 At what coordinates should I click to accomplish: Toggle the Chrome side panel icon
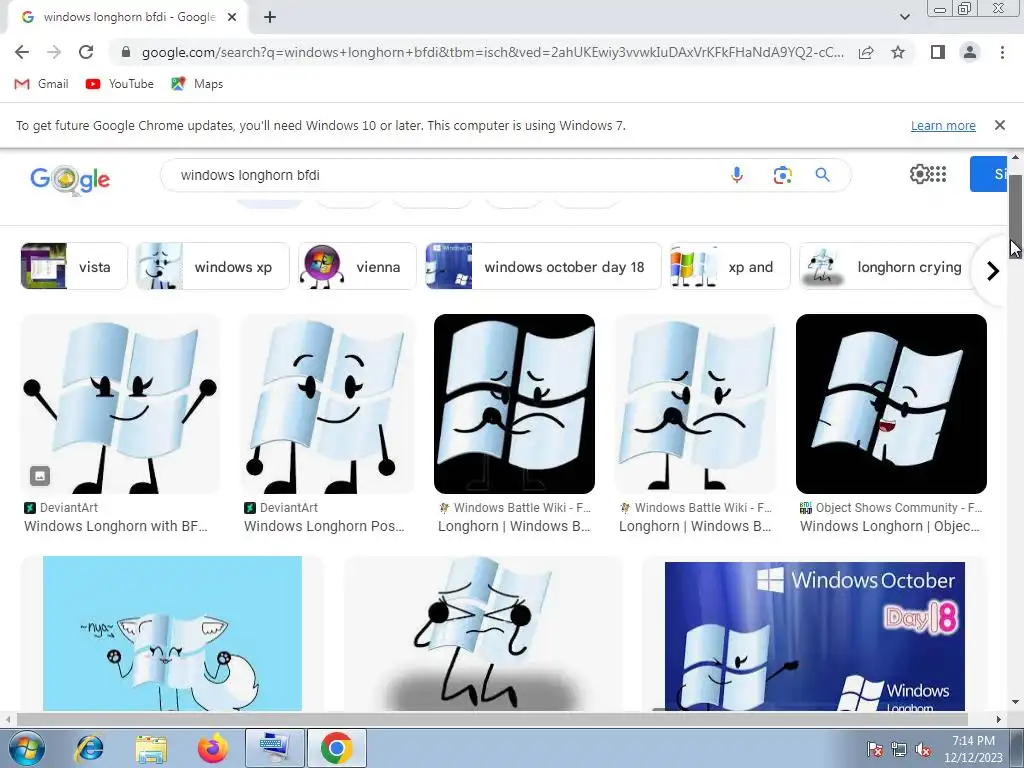(938, 52)
